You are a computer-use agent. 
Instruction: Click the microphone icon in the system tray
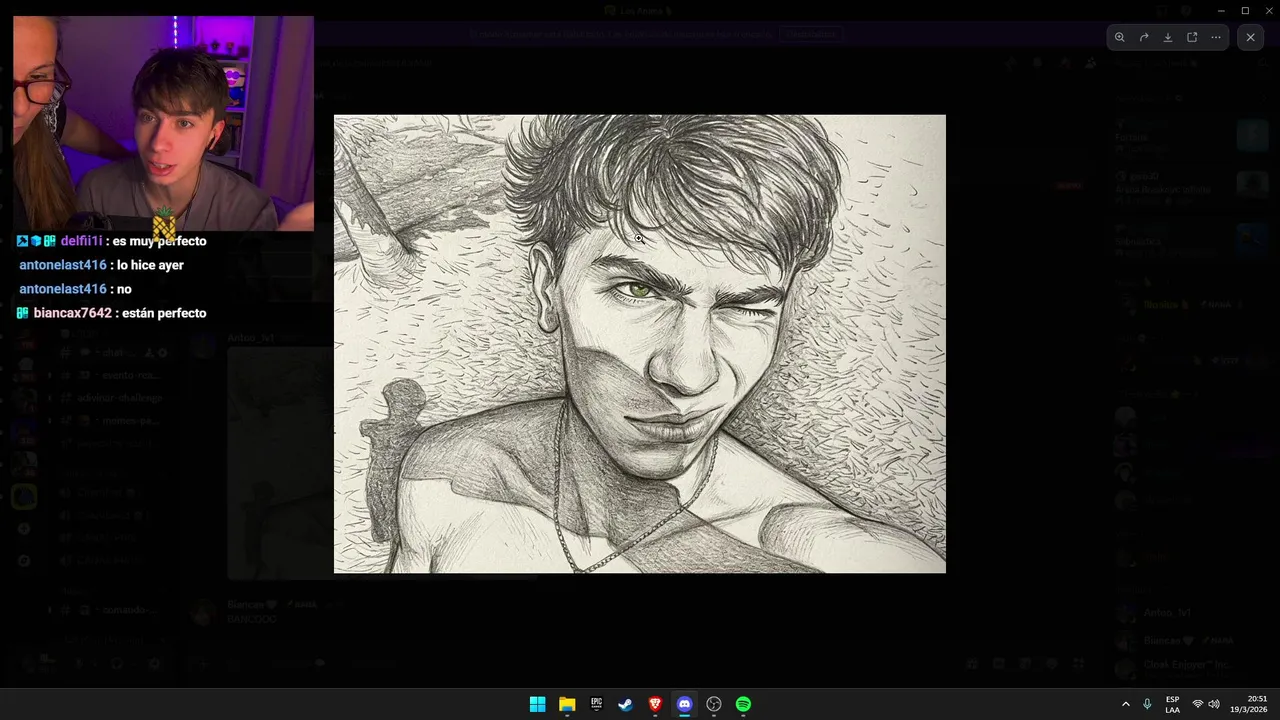click(1147, 704)
